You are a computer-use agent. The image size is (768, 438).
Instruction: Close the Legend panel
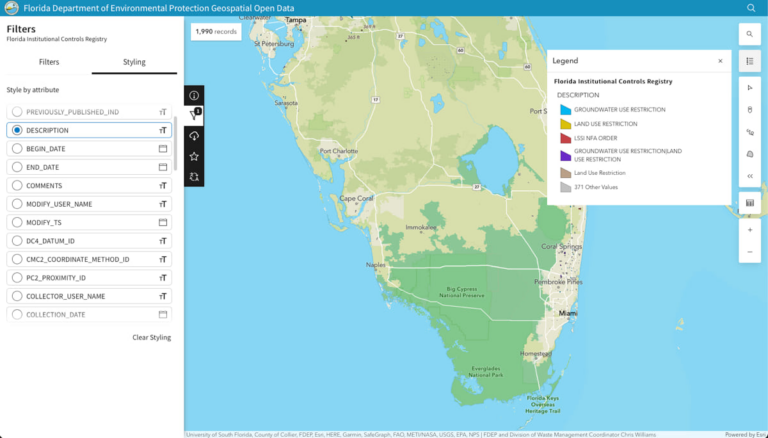tap(720, 61)
